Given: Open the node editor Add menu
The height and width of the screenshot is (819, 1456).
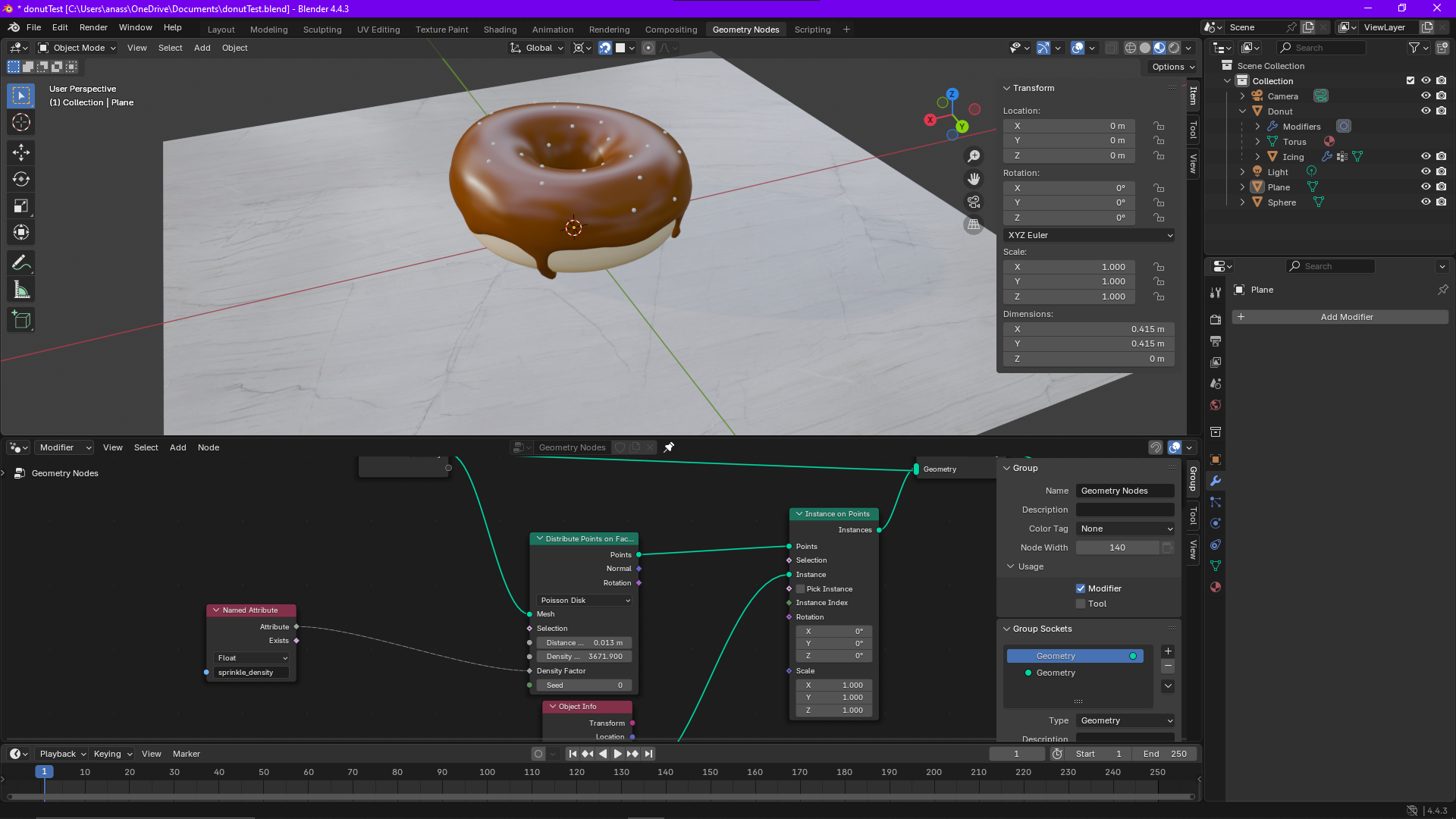Looking at the screenshot, I should [x=178, y=447].
